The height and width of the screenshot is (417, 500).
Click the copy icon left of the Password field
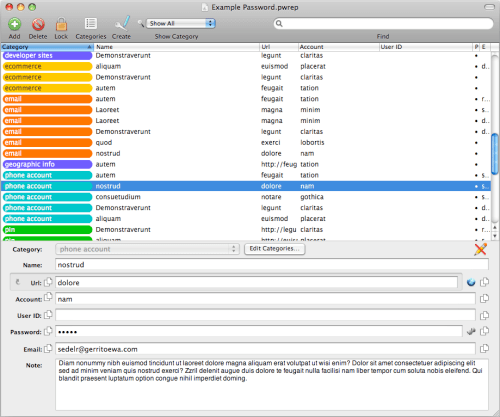pos(48,331)
